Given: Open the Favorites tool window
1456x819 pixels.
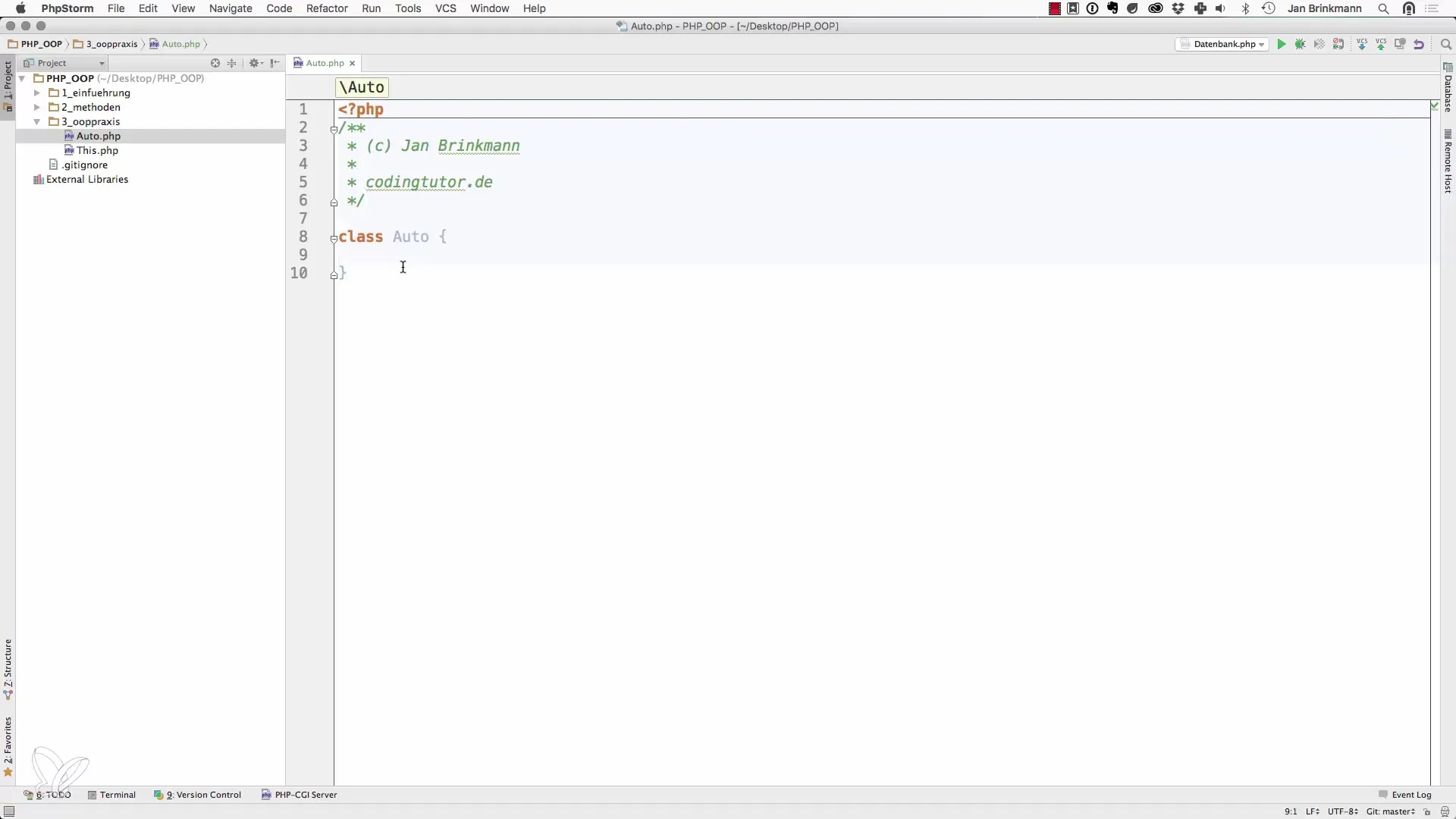Looking at the screenshot, I should [8, 747].
